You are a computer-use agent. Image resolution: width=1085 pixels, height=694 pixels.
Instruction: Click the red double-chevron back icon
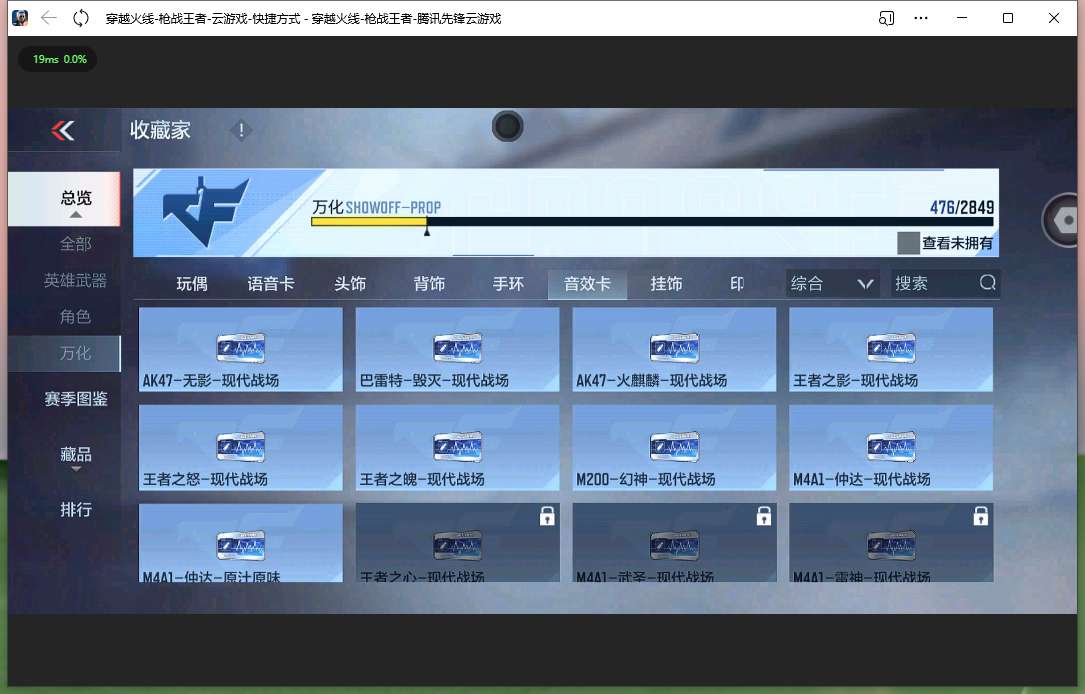pyautogui.click(x=63, y=130)
